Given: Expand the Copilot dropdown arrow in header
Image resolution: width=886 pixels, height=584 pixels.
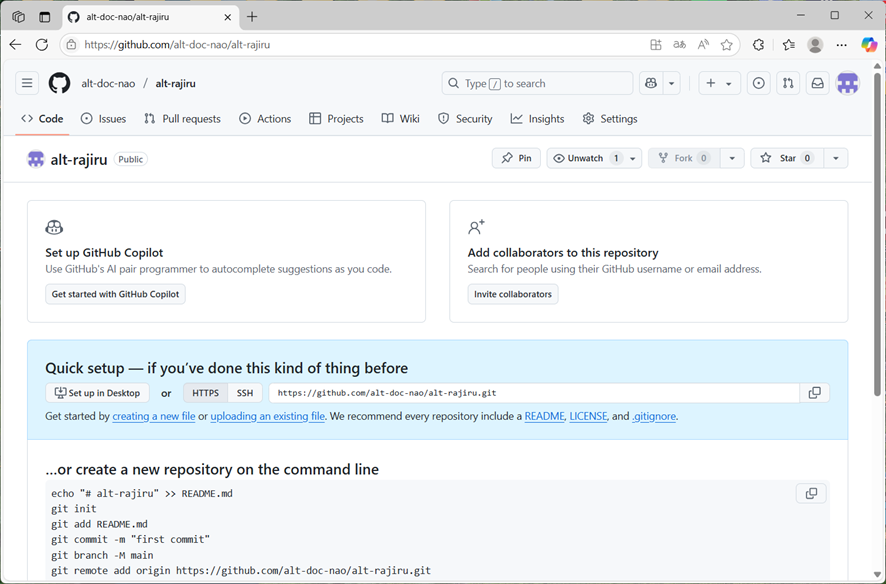Looking at the screenshot, I should pos(671,84).
